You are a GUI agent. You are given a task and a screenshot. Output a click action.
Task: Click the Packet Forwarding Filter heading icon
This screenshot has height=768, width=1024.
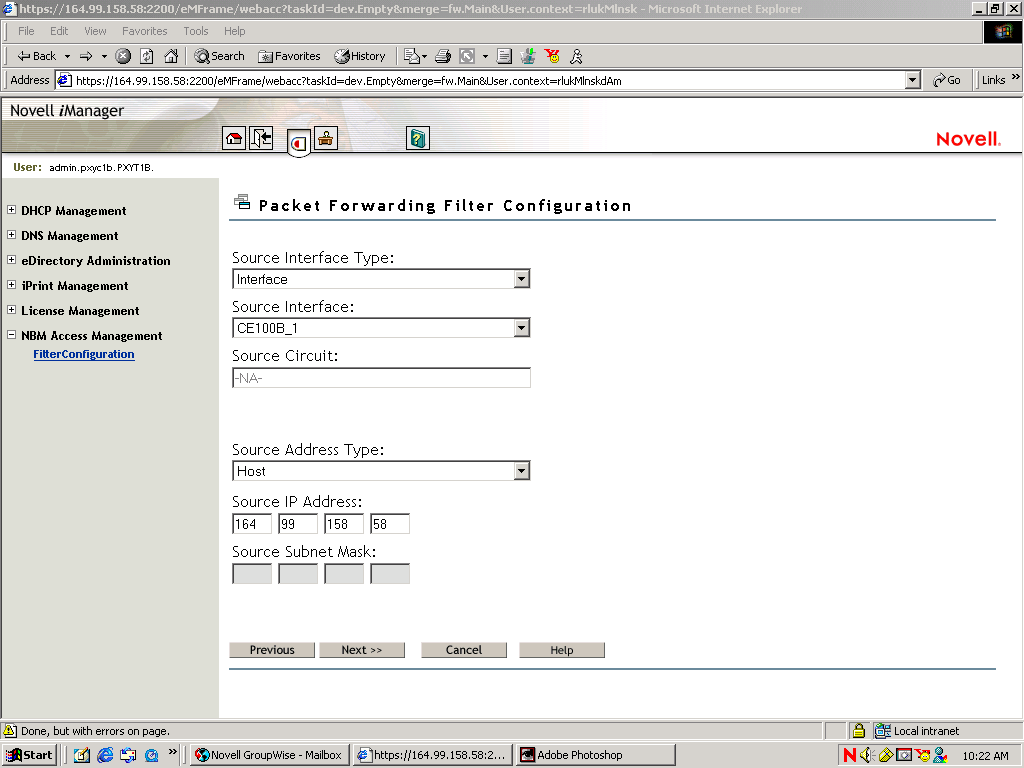point(242,202)
